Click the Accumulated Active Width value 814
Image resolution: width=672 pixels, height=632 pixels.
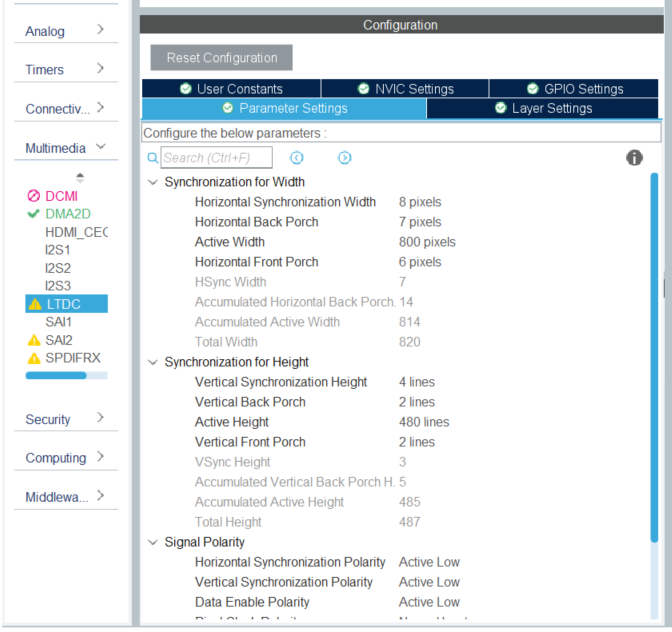point(410,322)
